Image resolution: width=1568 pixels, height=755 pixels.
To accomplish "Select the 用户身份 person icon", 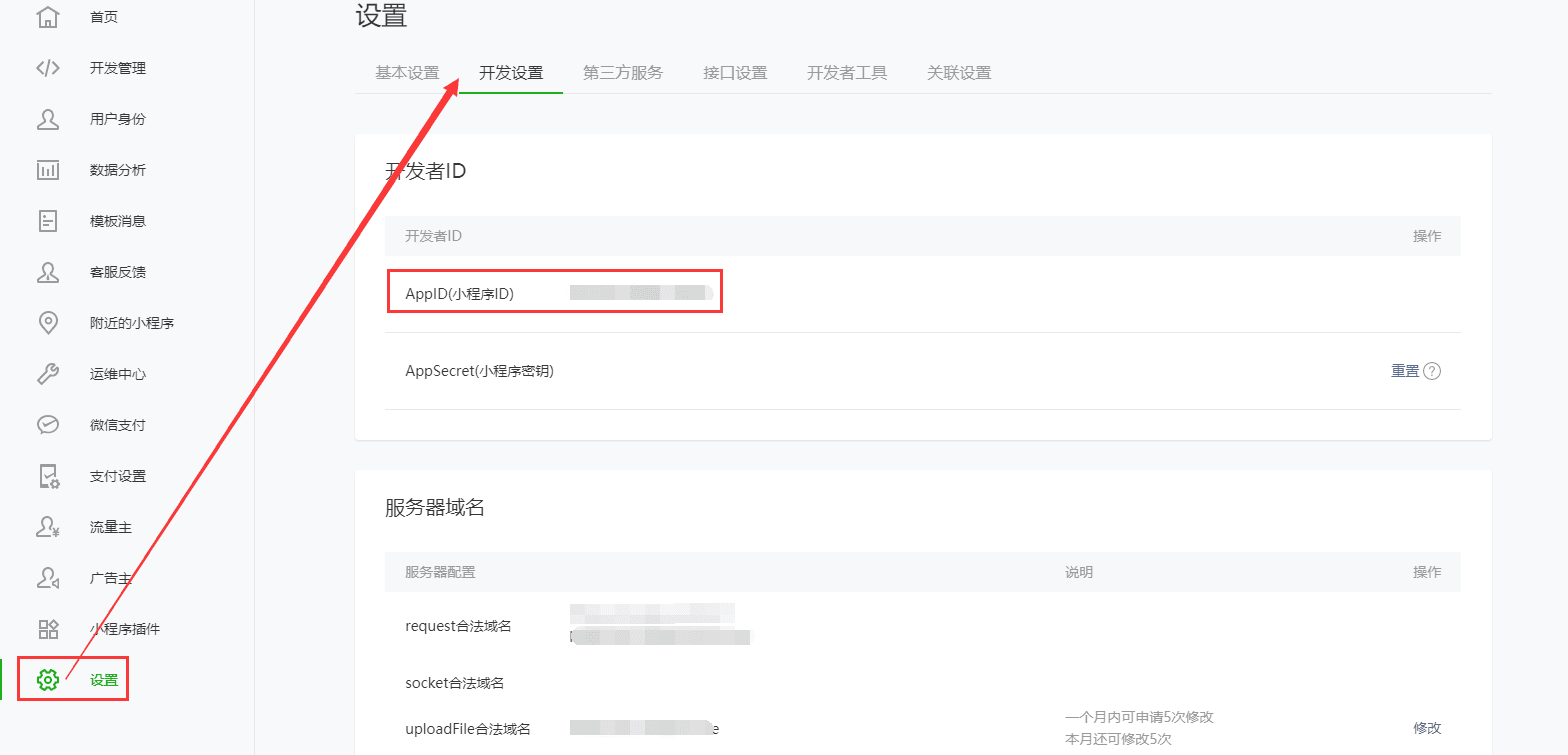I will point(48,119).
